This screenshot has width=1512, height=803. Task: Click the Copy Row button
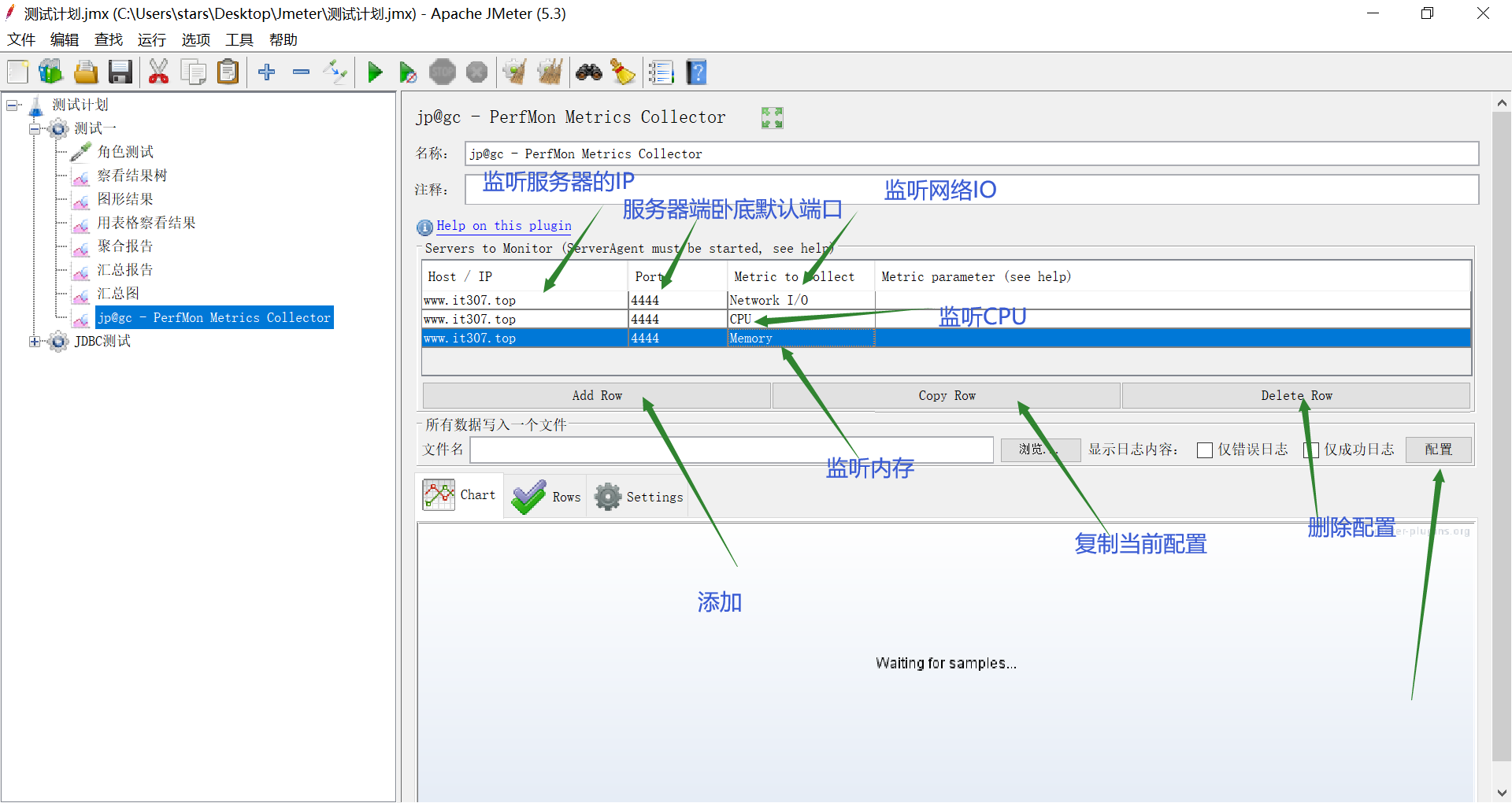[x=946, y=395]
